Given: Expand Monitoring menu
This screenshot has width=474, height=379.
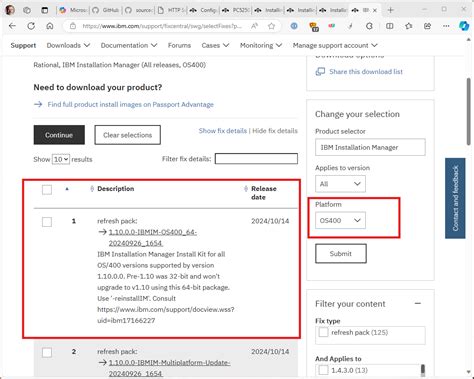Looking at the screenshot, I should 261,45.
